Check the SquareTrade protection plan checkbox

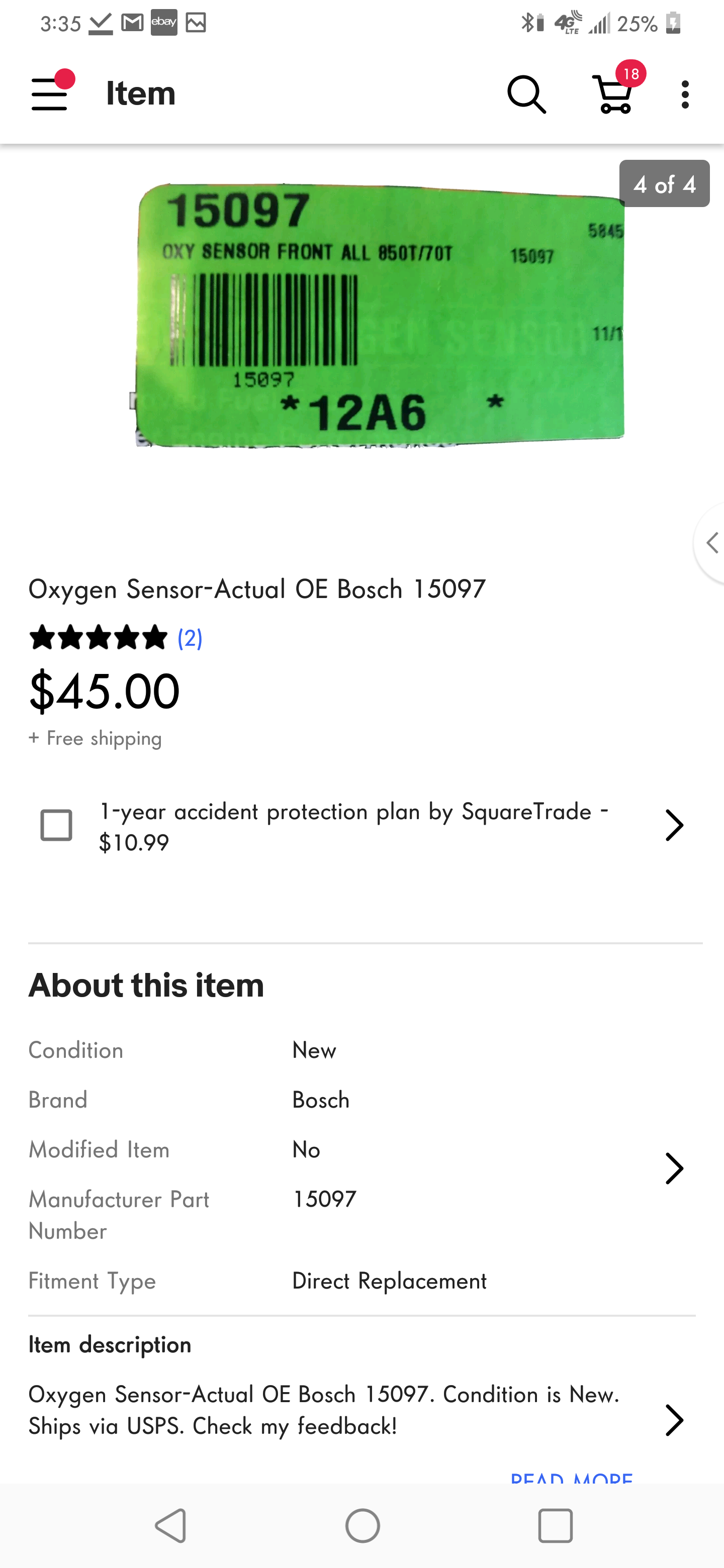pos(56,825)
